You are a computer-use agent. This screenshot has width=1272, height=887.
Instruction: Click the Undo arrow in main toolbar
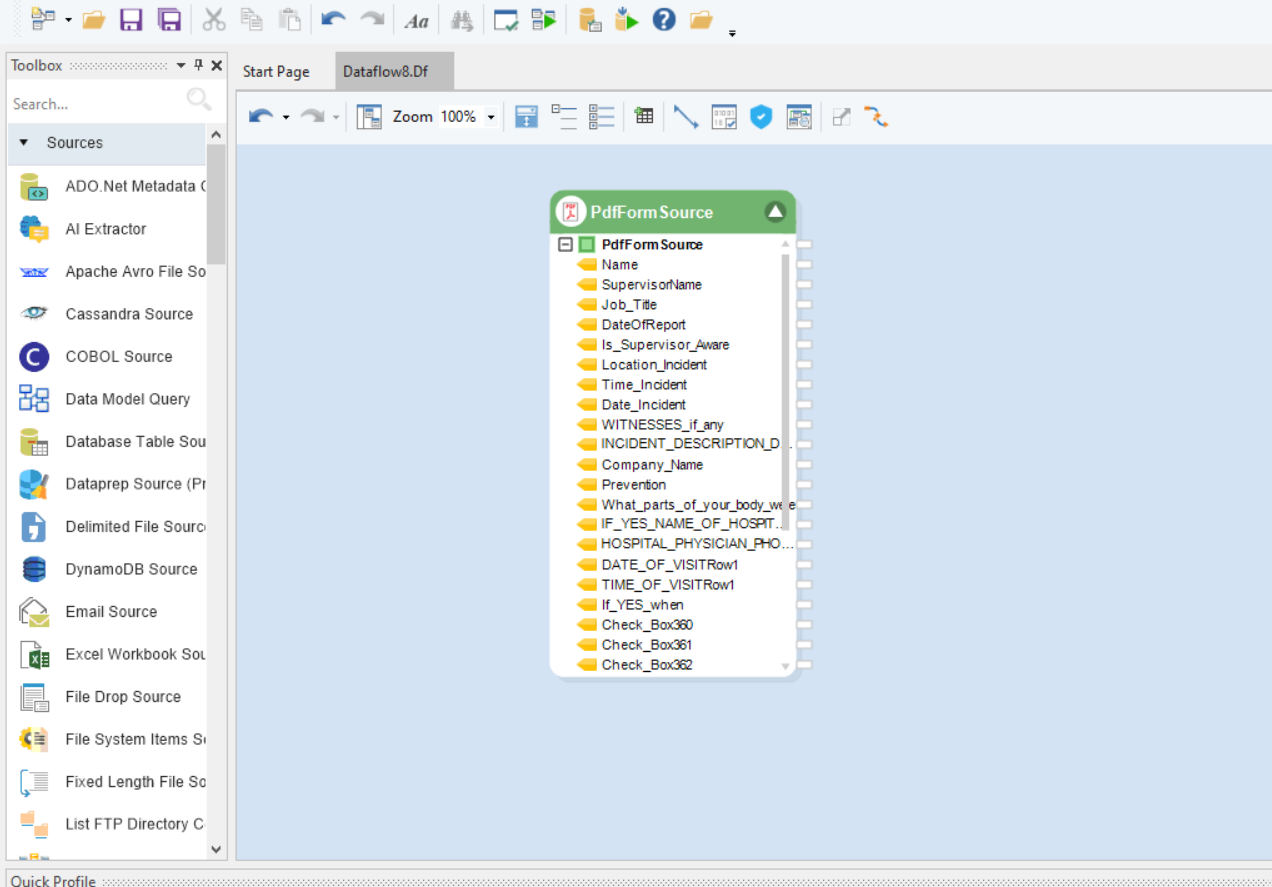coord(333,19)
